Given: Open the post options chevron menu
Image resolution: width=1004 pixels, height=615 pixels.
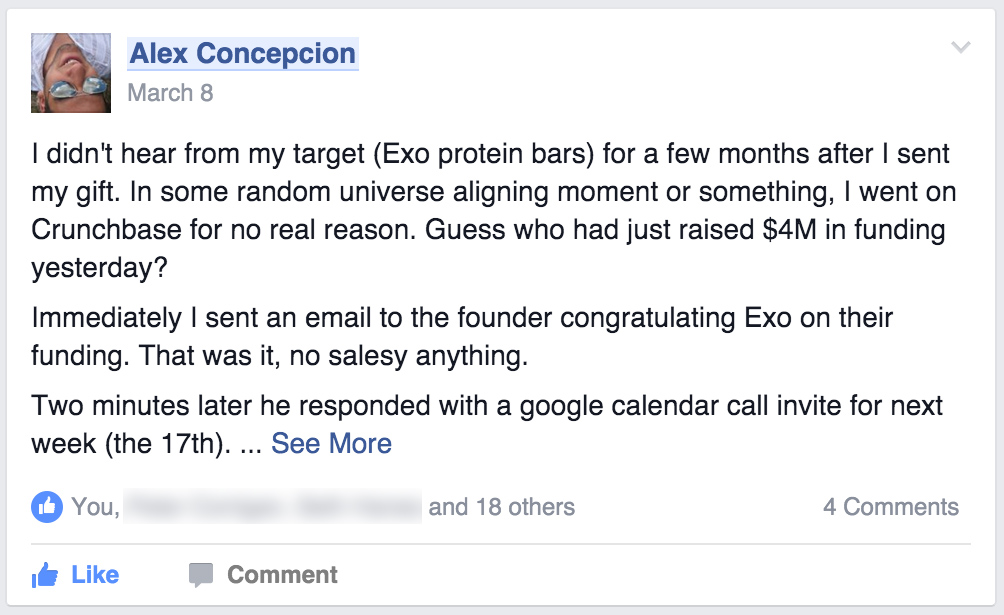Looking at the screenshot, I should pos(960,47).
